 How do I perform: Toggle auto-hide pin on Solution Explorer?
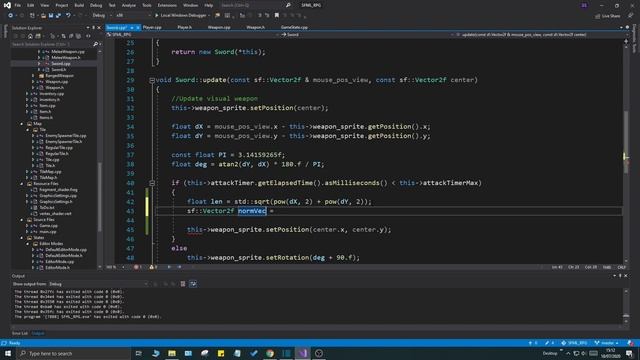(x=93, y=28)
